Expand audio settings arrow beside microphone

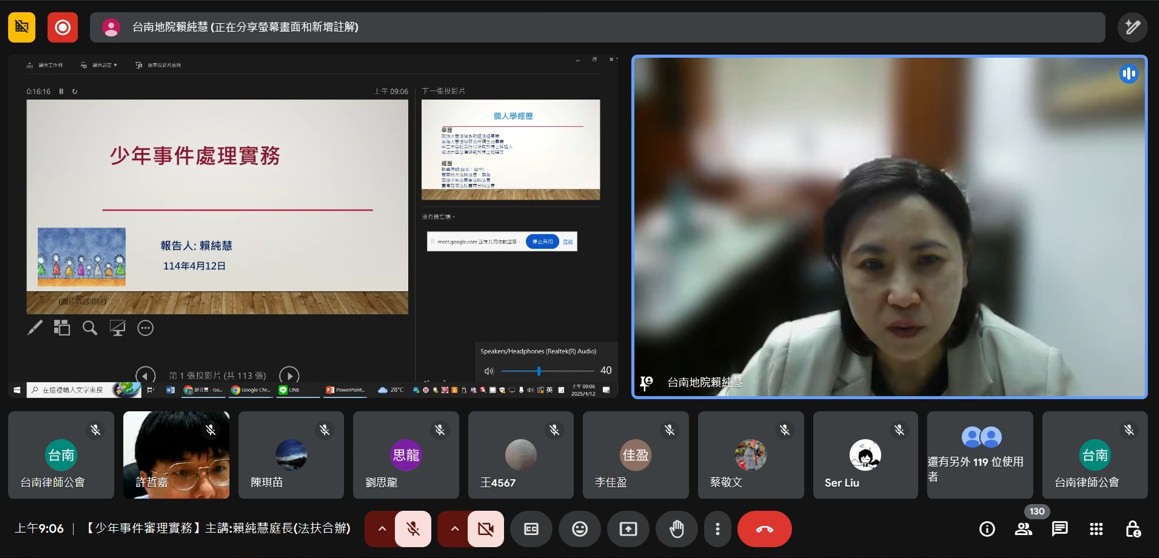pos(381,529)
